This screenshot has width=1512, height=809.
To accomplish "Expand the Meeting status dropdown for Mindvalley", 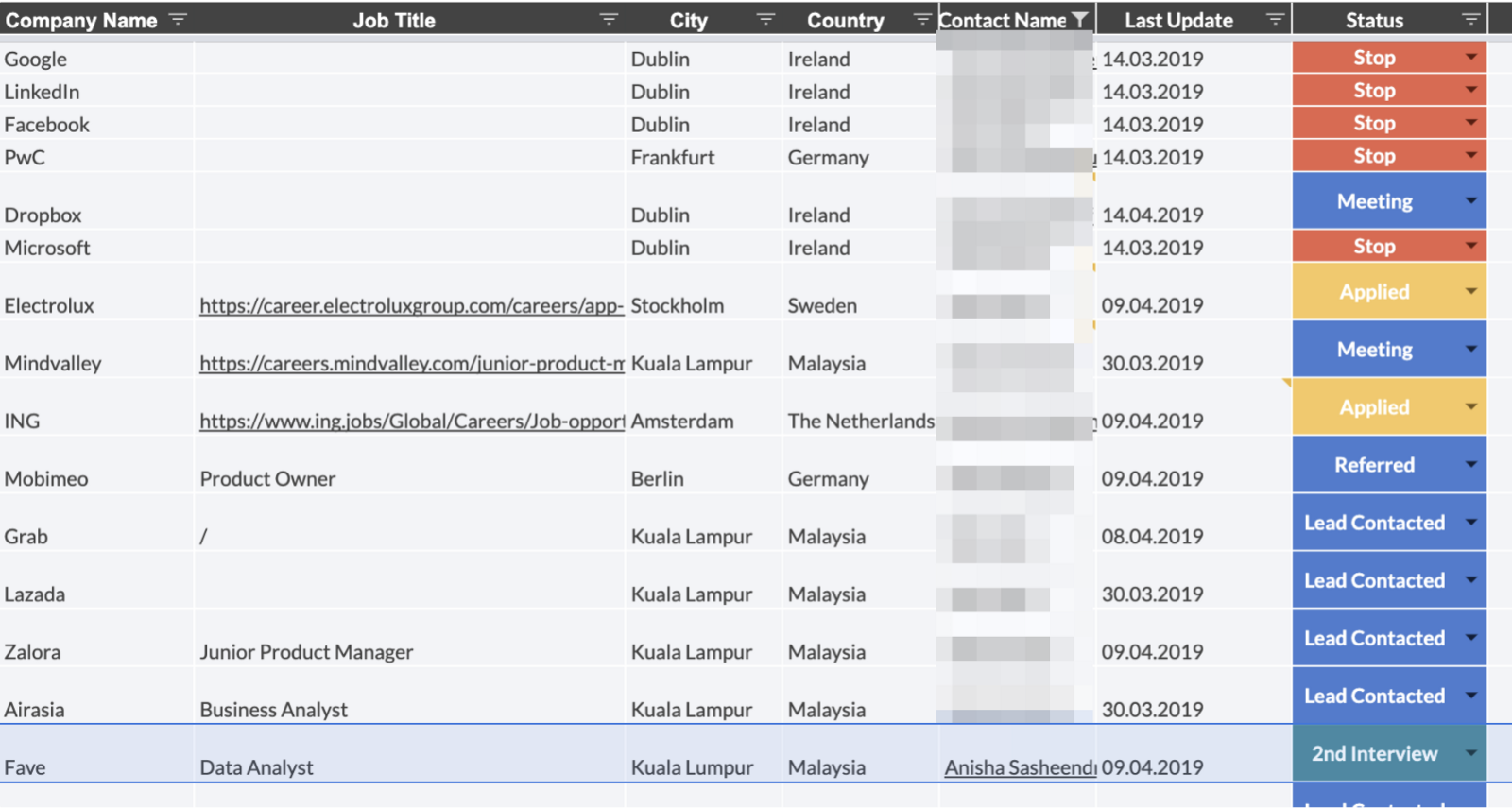I will tap(1470, 349).
